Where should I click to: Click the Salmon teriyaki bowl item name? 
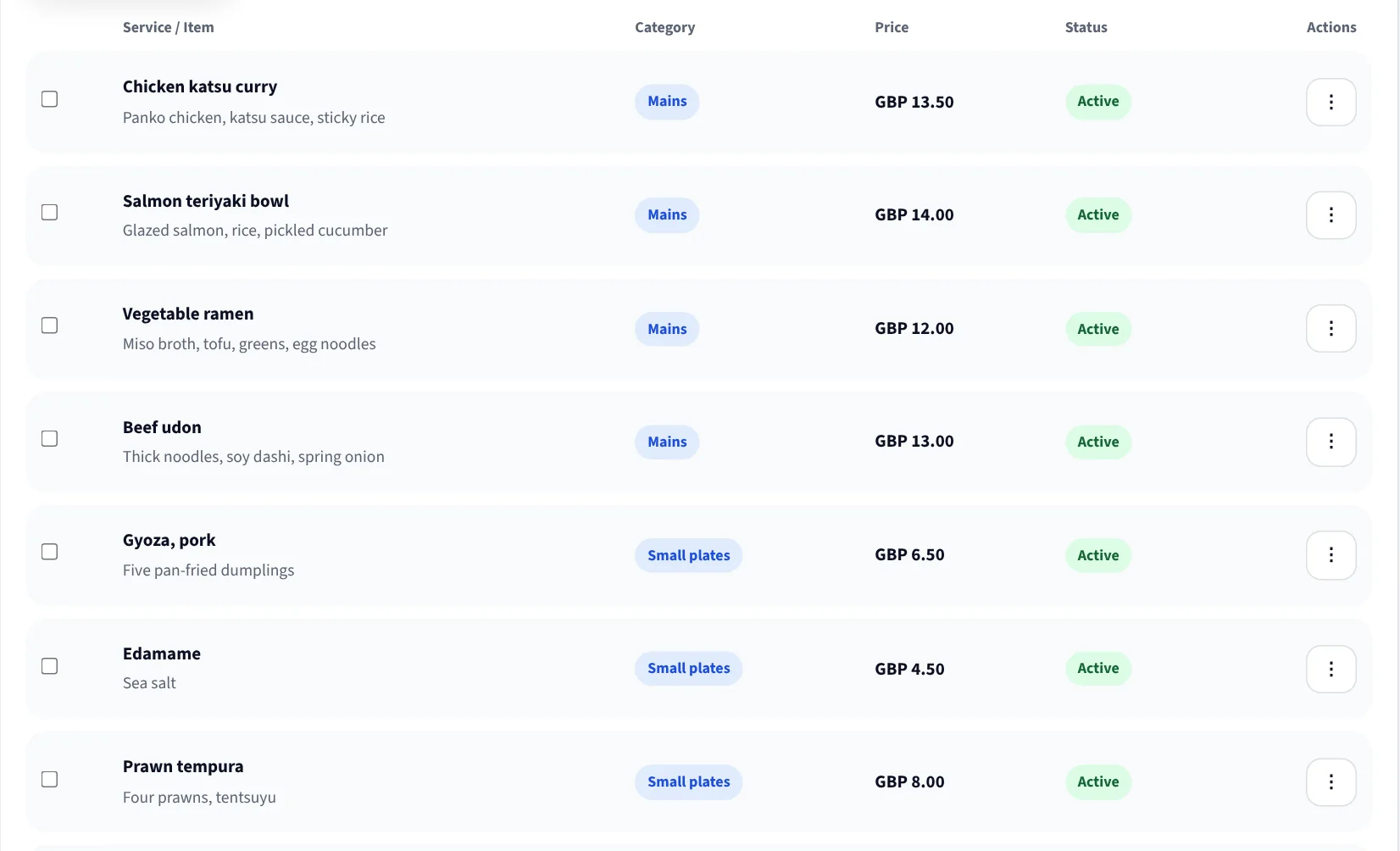click(x=206, y=201)
